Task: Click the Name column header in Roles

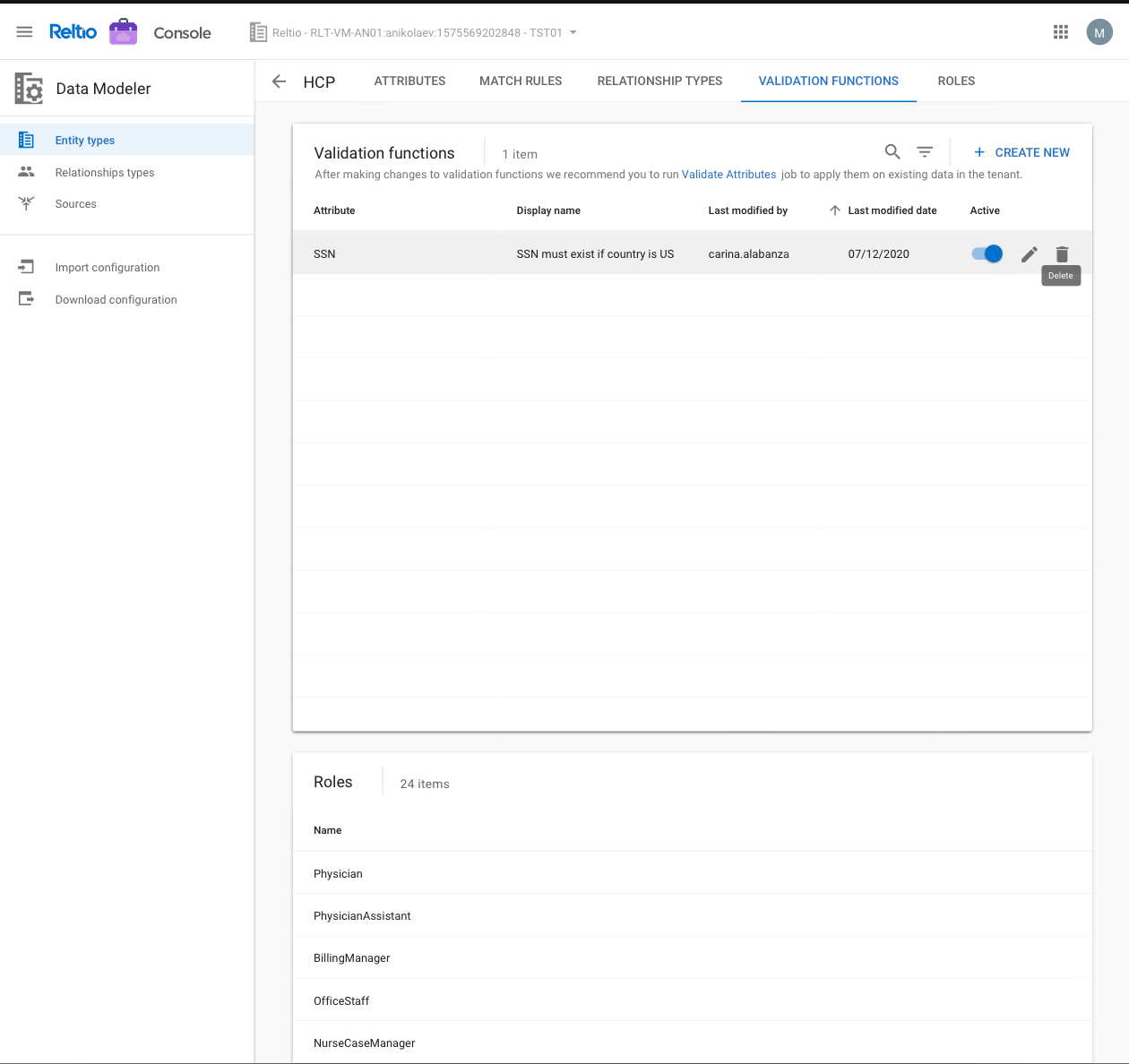Action: click(x=327, y=830)
